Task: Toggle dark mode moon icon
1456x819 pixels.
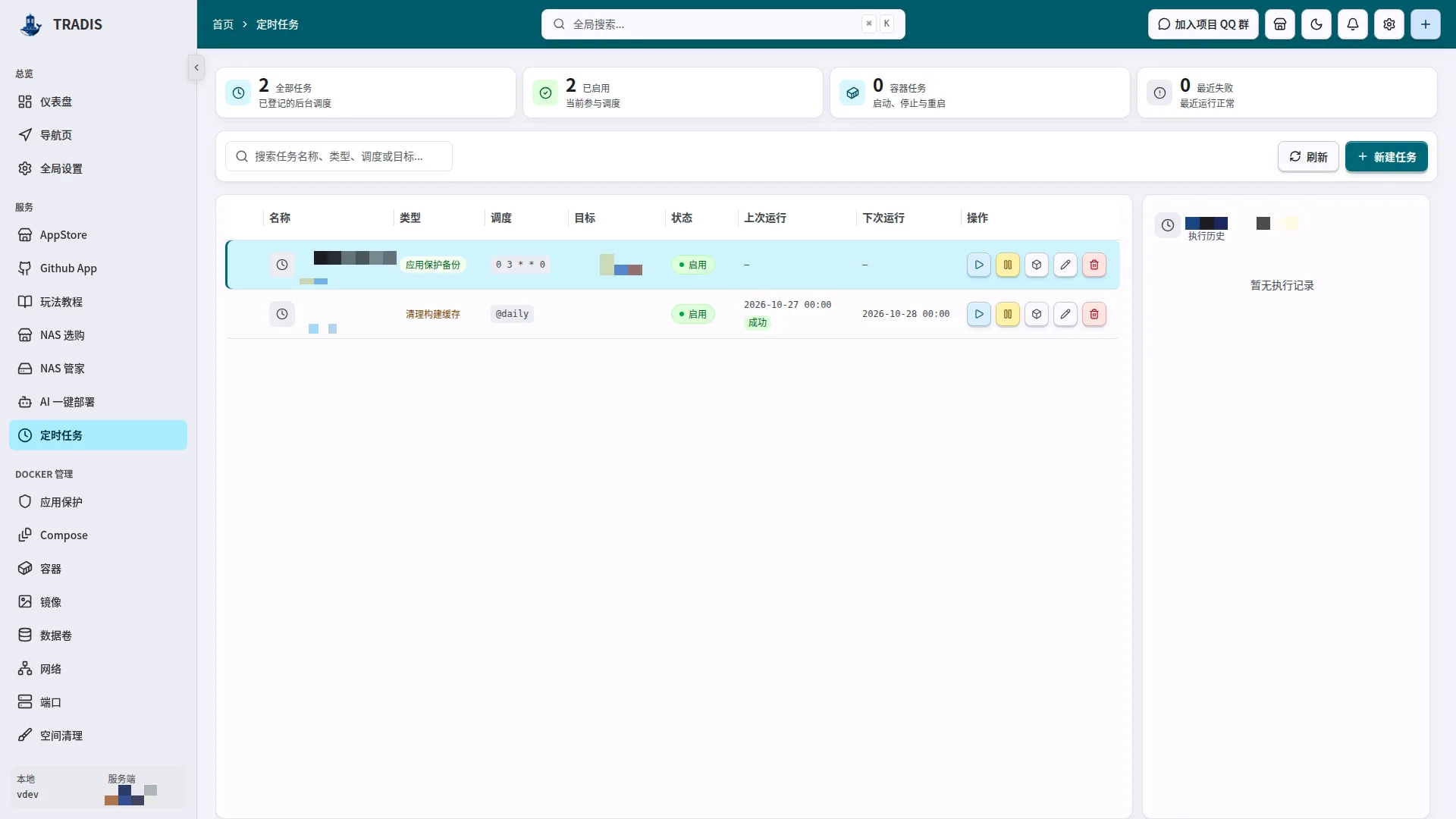Action: coord(1316,24)
